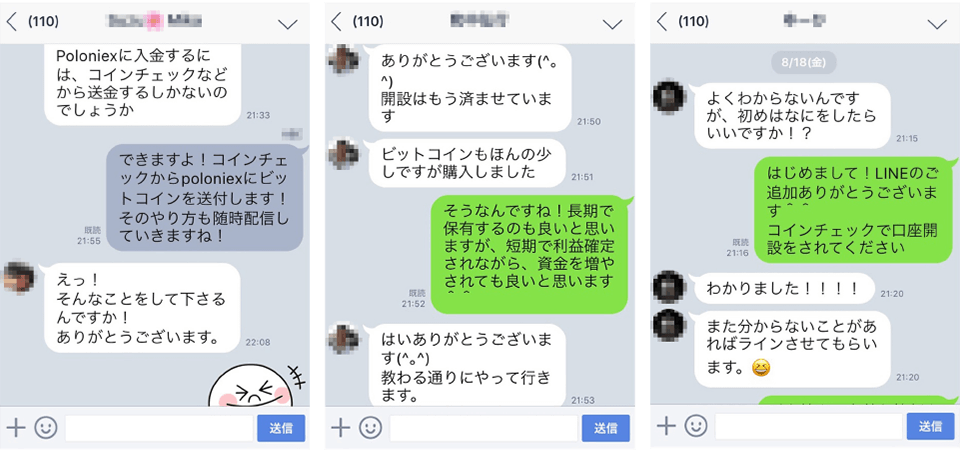The height and width of the screenshot is (457, 960).
Task: Expand the right chat's header dropdown chevron
Action: pos(937,24)
